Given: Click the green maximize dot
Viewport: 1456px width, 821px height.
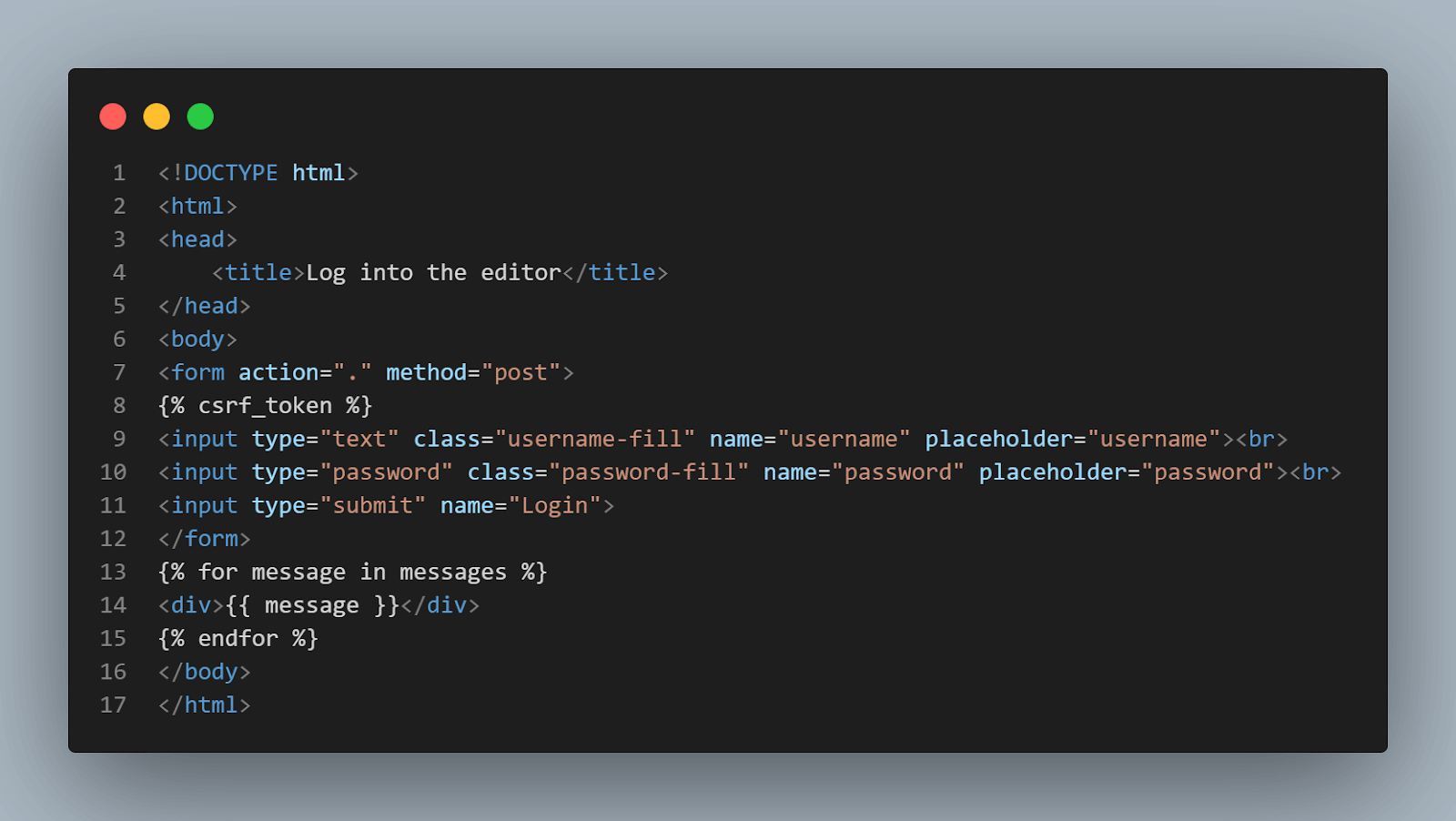Looking at the screenshot, I should [200, 117].
